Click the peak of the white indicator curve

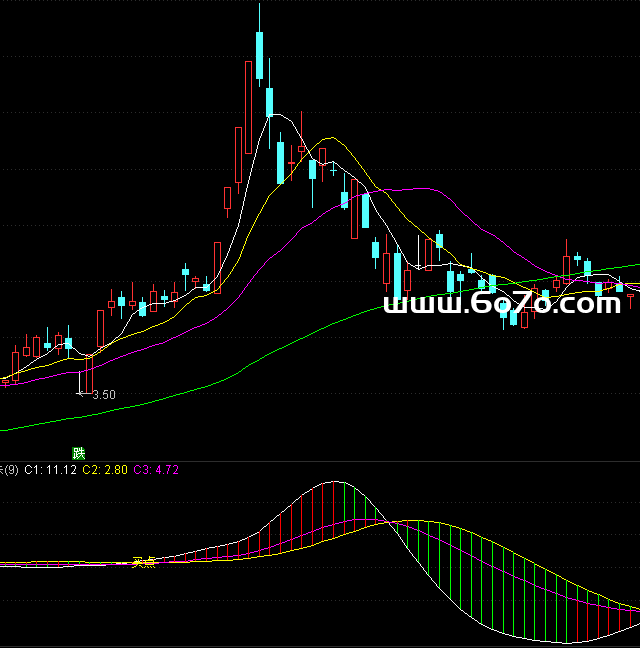click(332, 482)
